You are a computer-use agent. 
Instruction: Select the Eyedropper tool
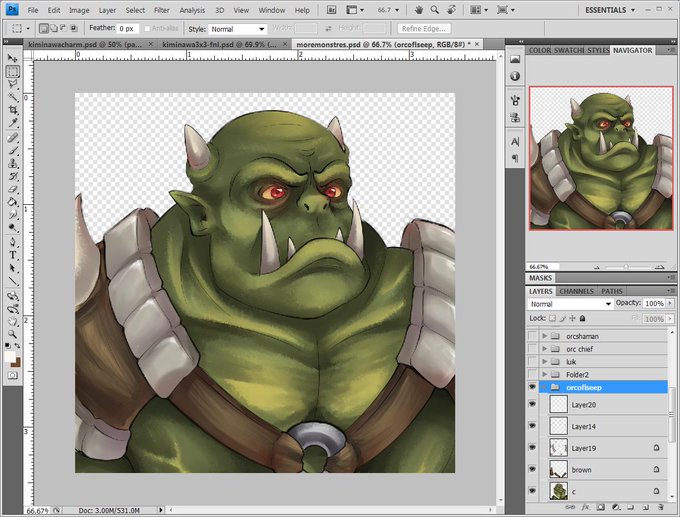(x=13, y=123)
